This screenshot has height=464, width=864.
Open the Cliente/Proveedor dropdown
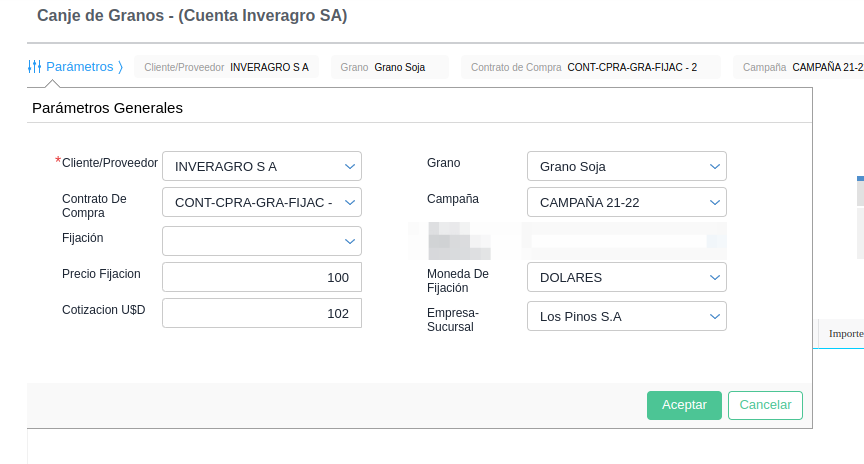point(261,166)
